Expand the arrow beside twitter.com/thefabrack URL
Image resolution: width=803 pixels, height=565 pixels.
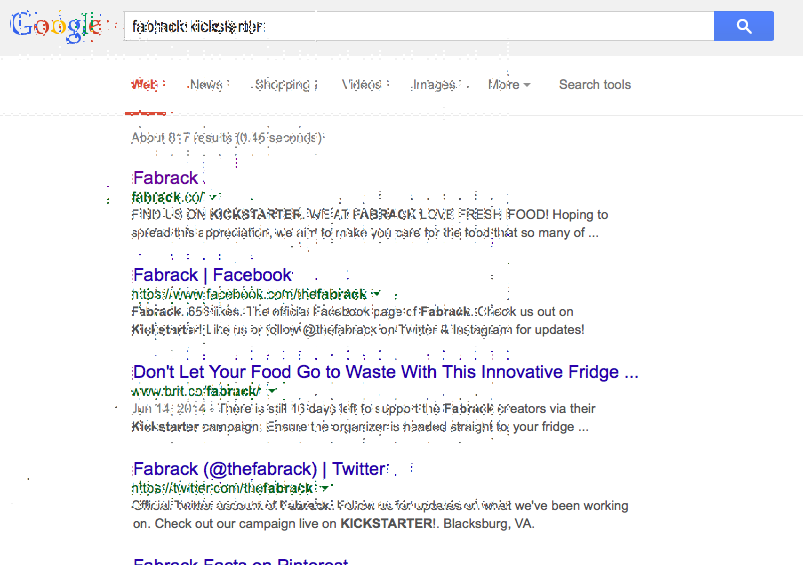[324, 488]
